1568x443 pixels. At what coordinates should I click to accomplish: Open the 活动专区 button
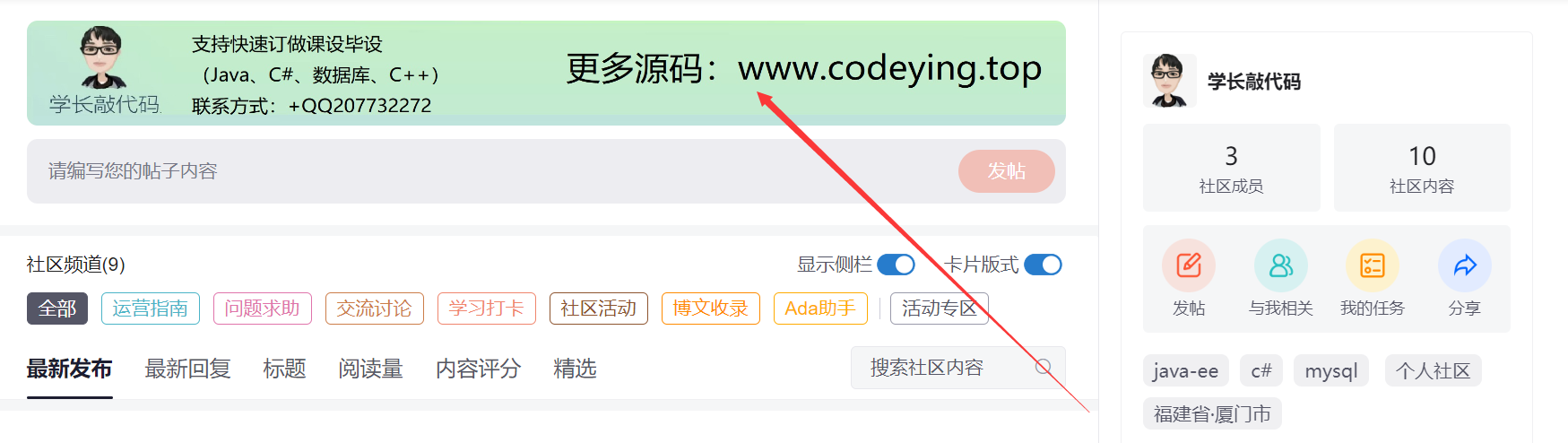(940, 308)
